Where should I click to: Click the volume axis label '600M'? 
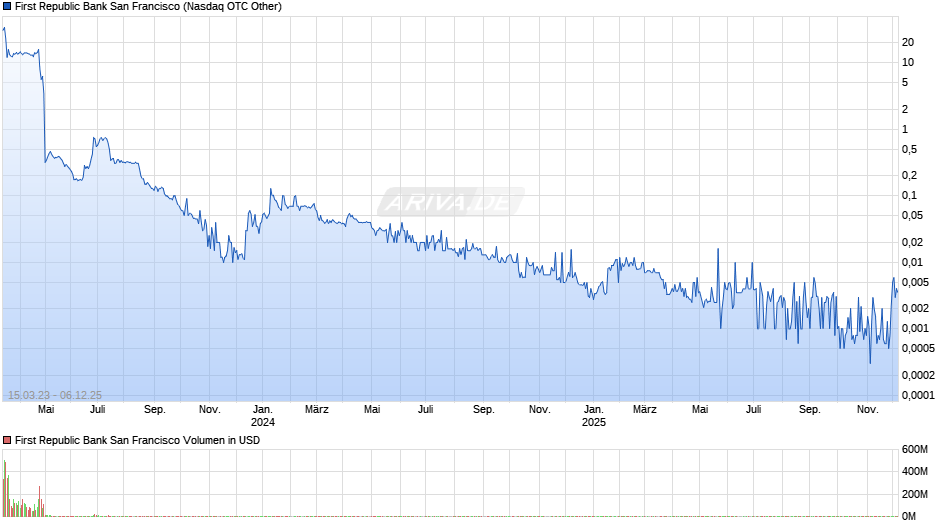tap(914, 450)
